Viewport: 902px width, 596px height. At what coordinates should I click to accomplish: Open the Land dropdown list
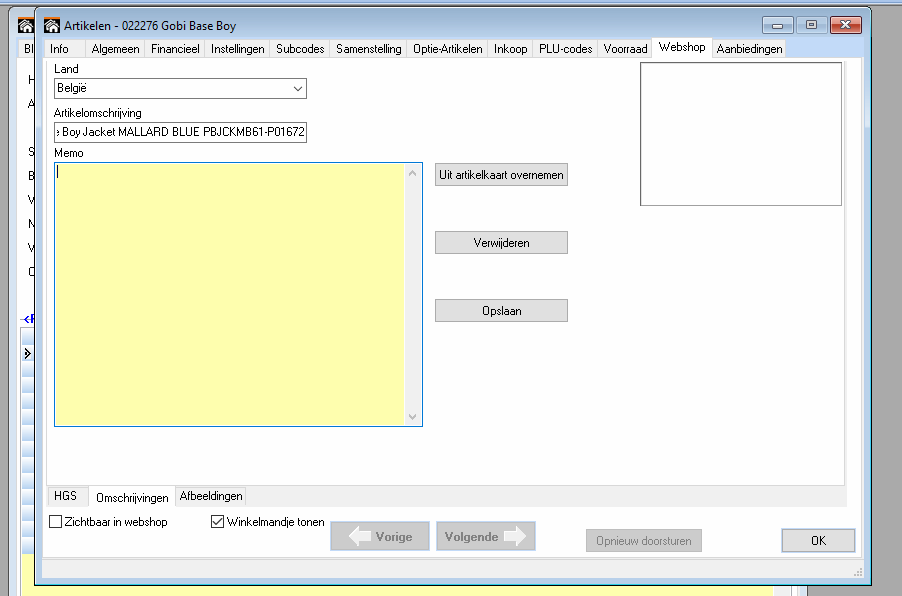tap(297, 89)
